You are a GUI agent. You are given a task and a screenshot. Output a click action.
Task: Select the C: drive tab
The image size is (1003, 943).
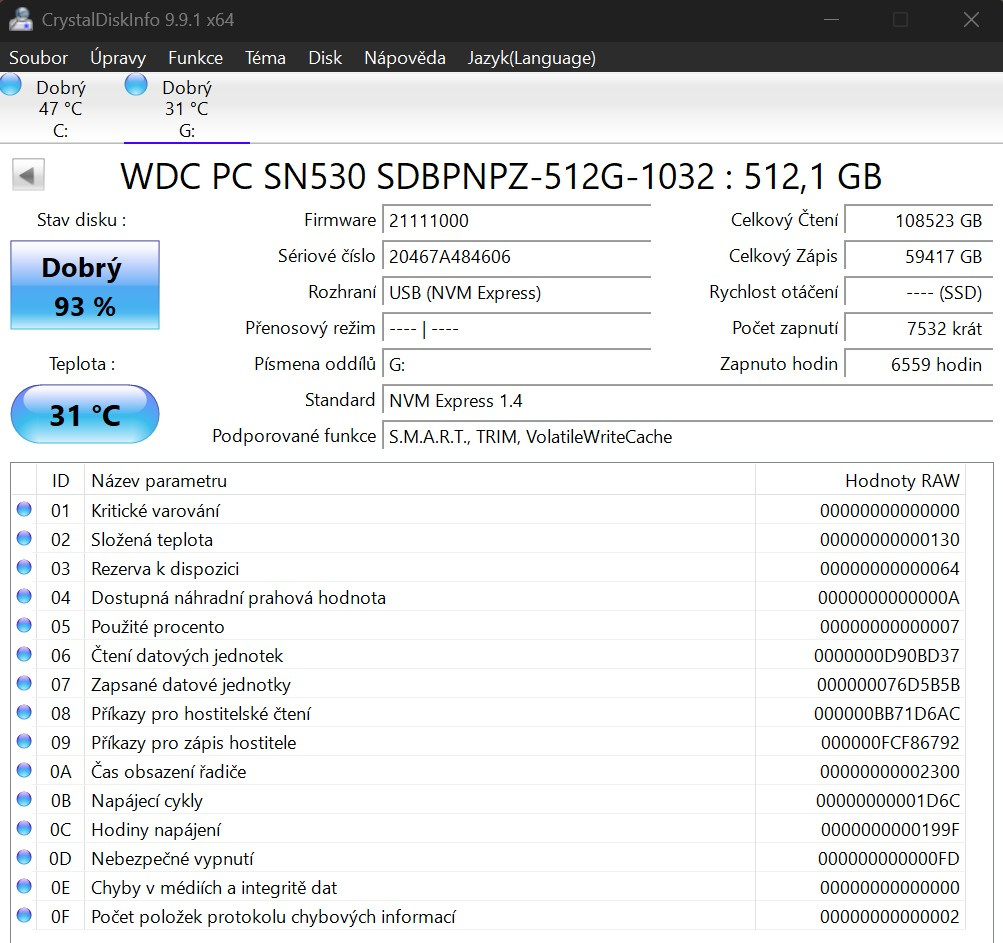click(x=61, y=108)
